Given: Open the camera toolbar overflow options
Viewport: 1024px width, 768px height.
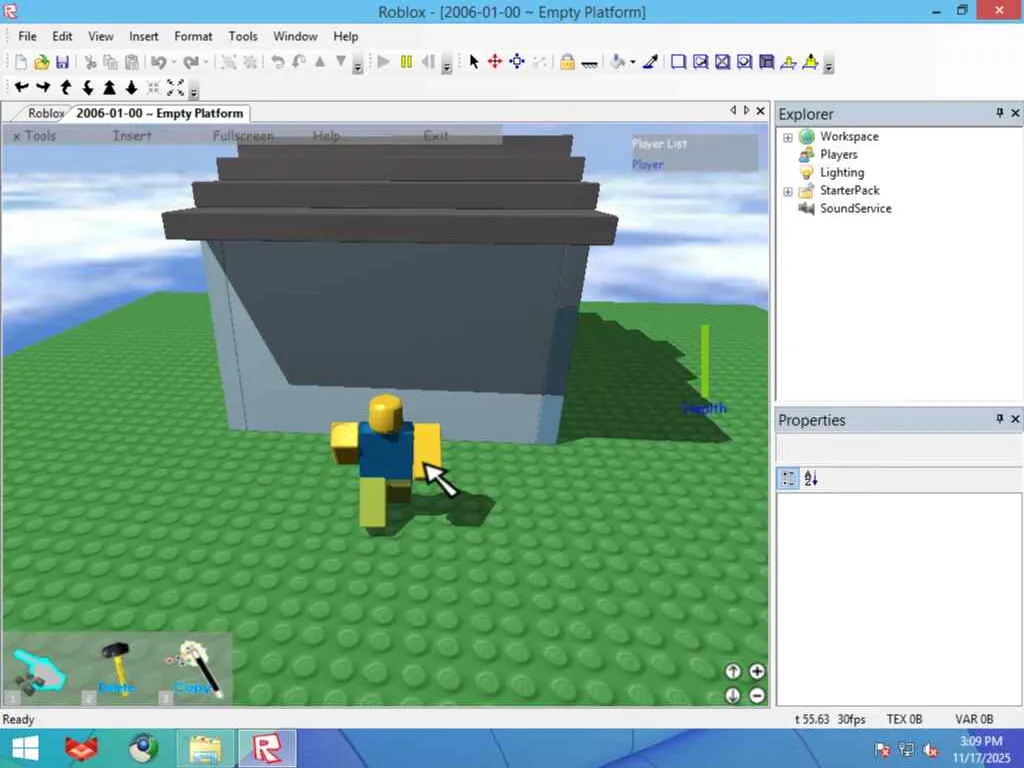Looking at the screenshot, I should 194,91.
